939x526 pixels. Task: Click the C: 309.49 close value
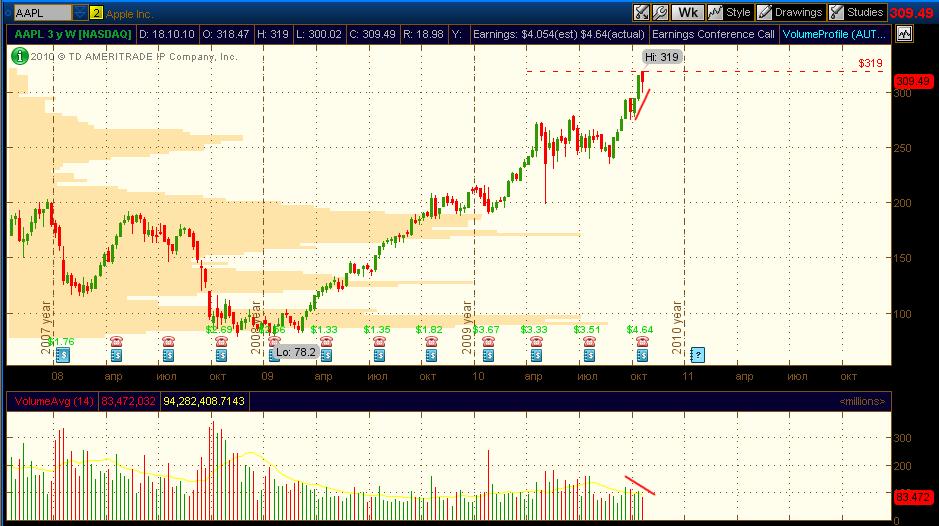[x=372, y=34]
